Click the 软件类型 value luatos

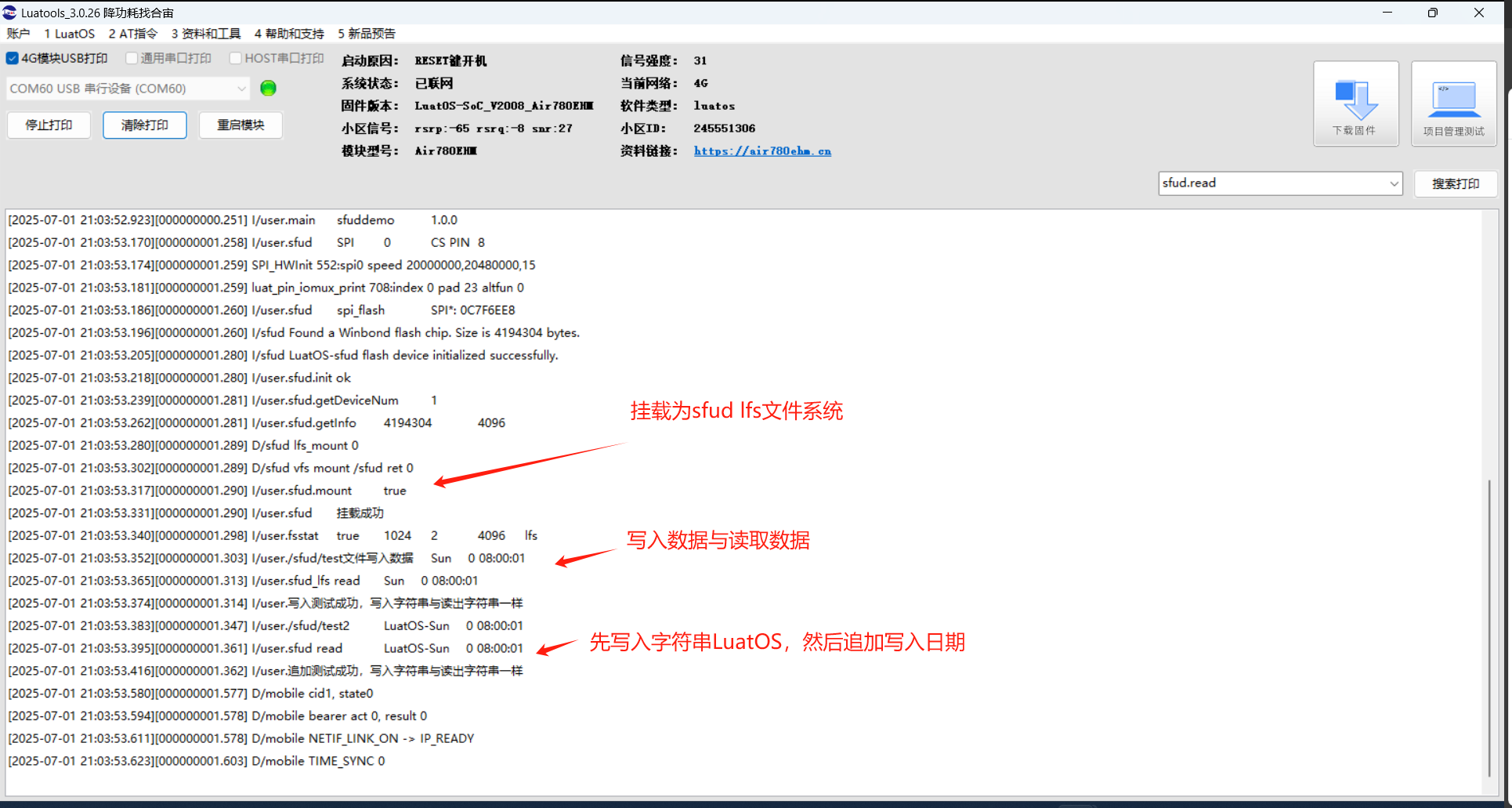tap(714, 106)
